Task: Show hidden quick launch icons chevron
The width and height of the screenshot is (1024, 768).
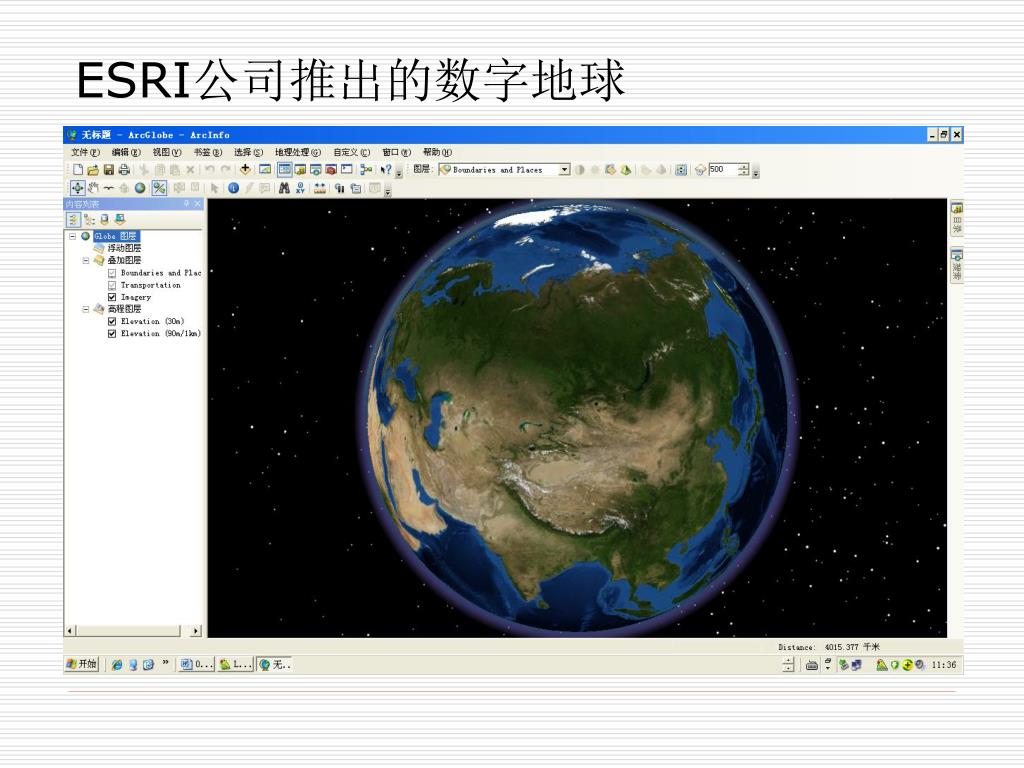Action: (165, 663)
